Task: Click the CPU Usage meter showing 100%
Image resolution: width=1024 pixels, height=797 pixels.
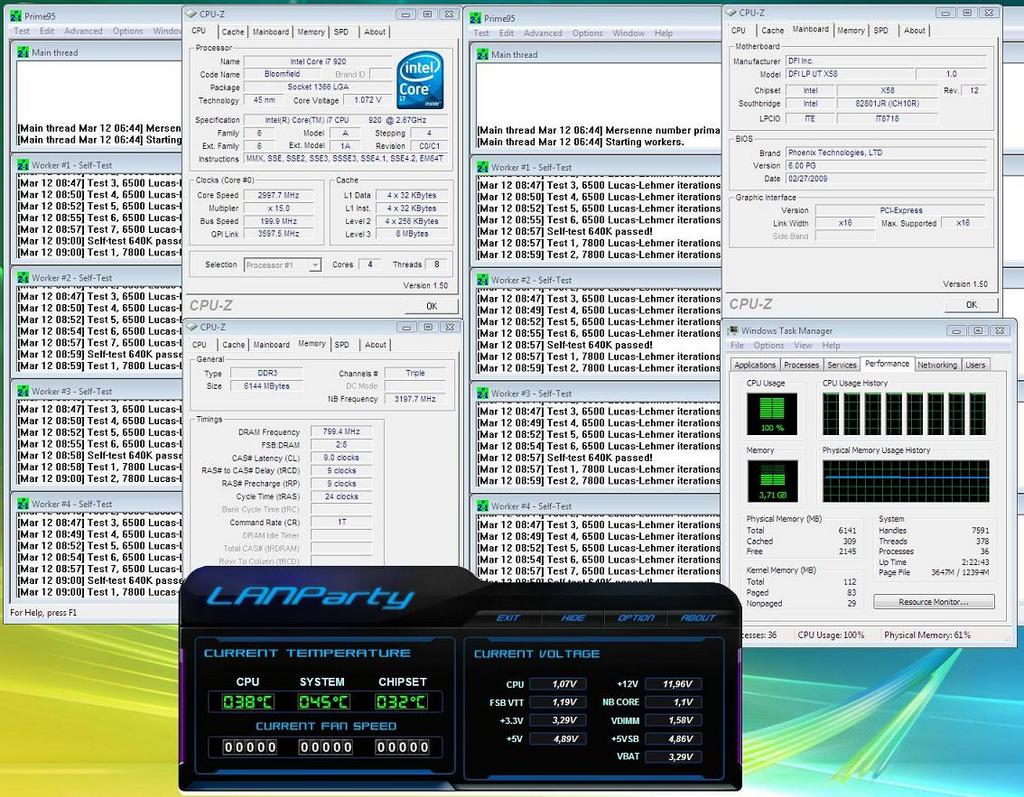Action: (772, 413)
